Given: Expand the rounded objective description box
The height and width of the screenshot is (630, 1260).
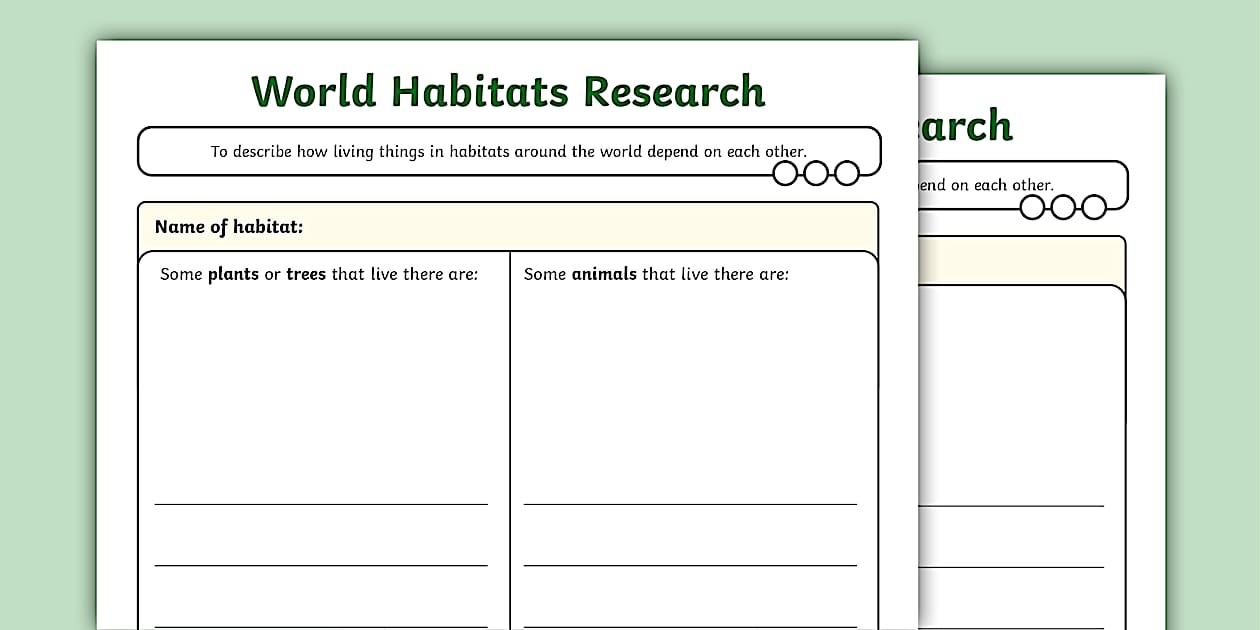Looking at the screenshot, I should coord(508,152).
